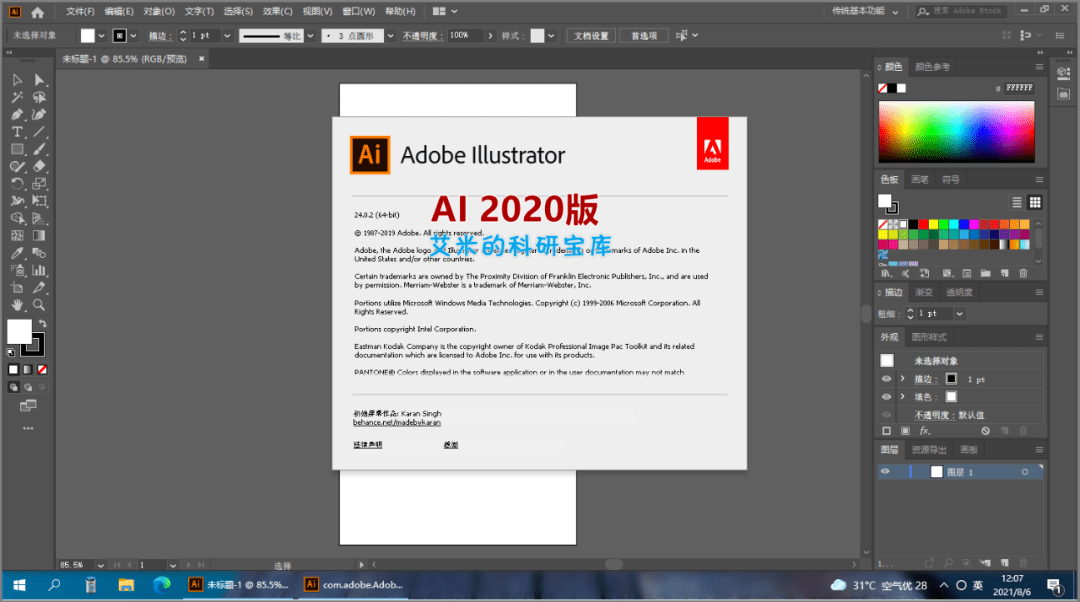Open the 效果(C) menu
The image size is (1080, 602).
click(278, 12)
